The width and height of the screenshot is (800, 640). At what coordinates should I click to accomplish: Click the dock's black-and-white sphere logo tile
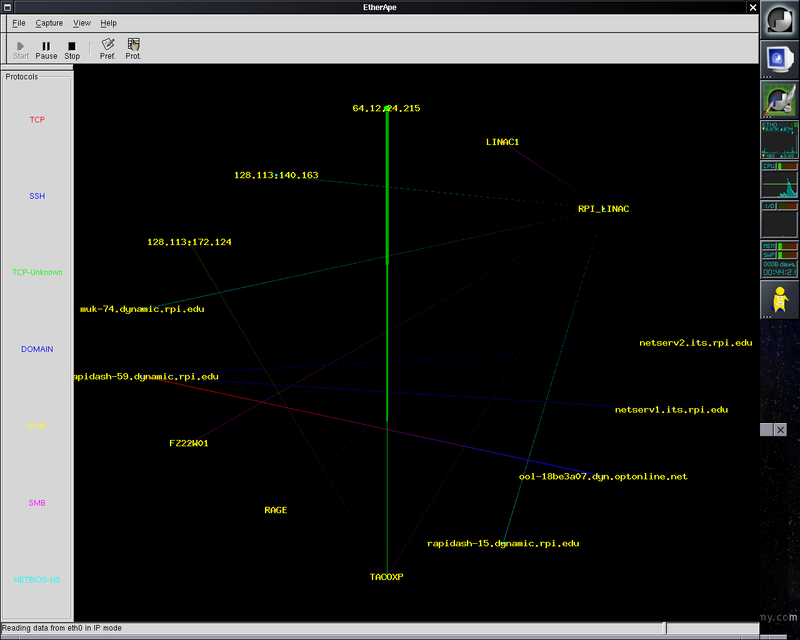click(x=780, y=19)
